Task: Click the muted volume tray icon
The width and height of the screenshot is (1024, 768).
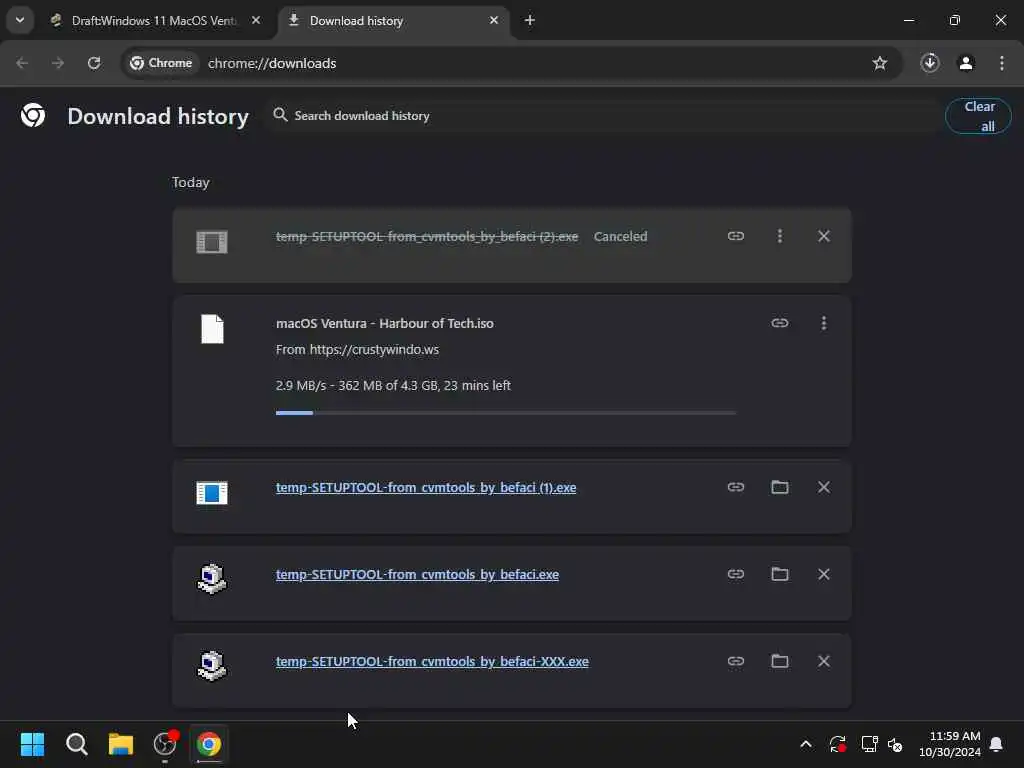Action: point(895,744)
